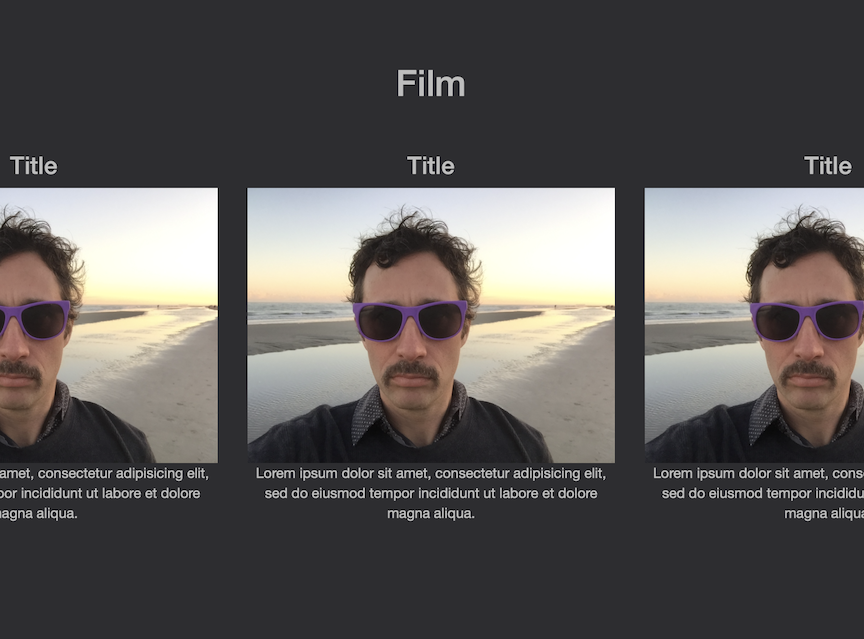Click the Film page heading
Viewport: 864px width, 639px height.
point(430,84)
